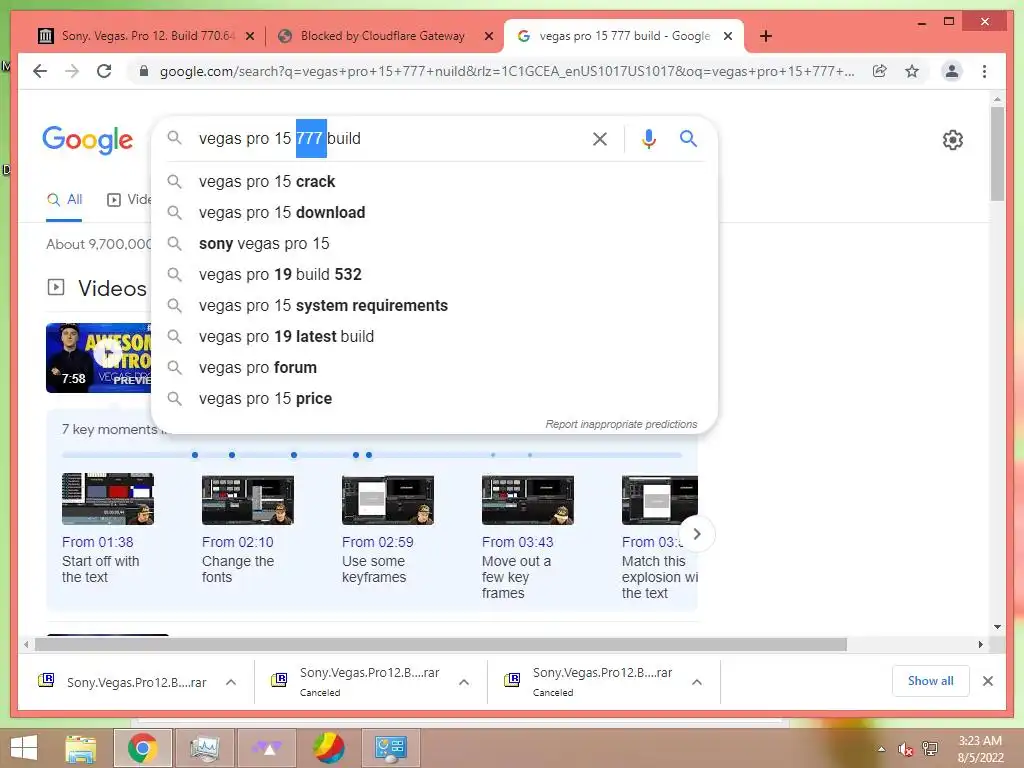The width and height of the screenshot is (1024, 768).
Task: Switch to Sony Vegas Pro 12 Build tab
Action: pos(148,36)
